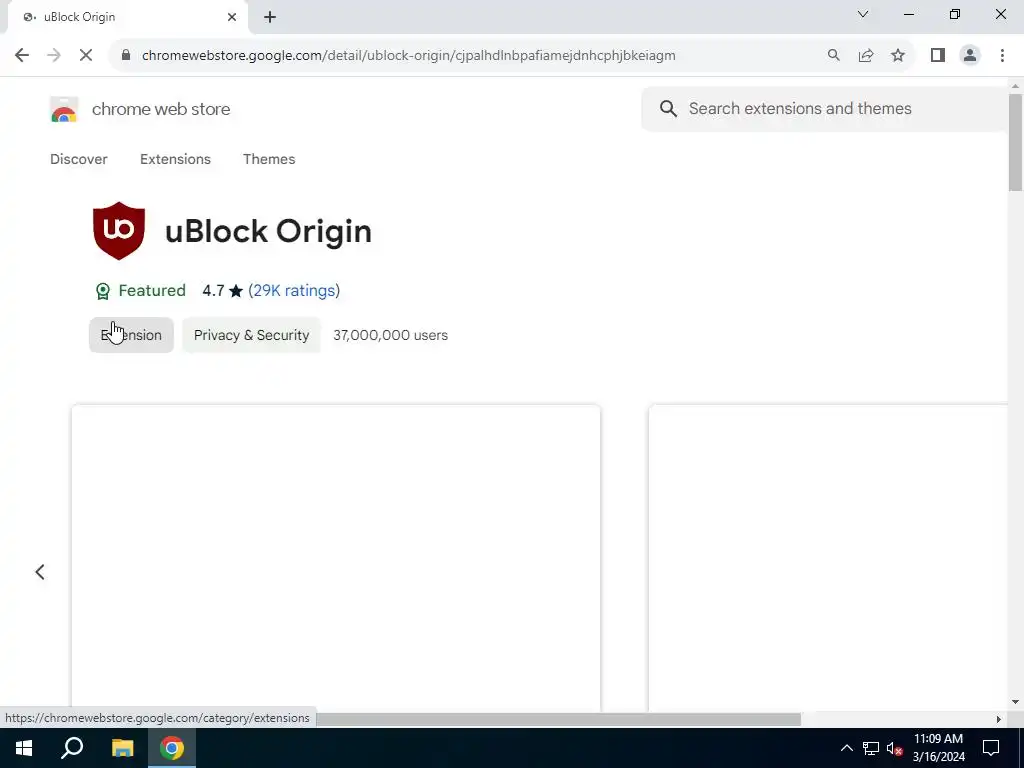Close the uBlock Origin tab
Image resolution: width=1024 pixels, height=768 pixels.
pos(232,17)
